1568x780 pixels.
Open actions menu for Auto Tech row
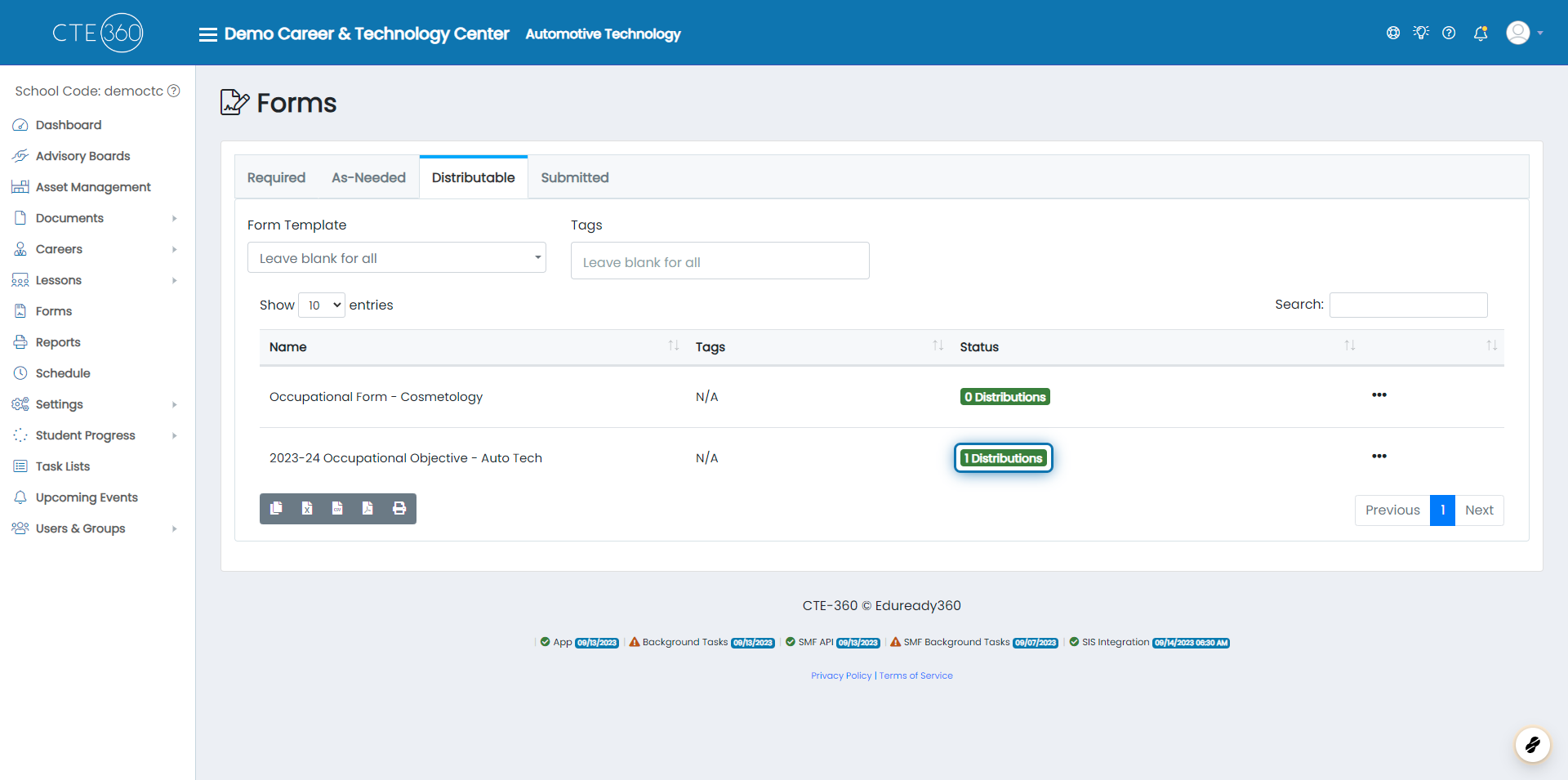pyautogui.click(x=1379, y=457)
